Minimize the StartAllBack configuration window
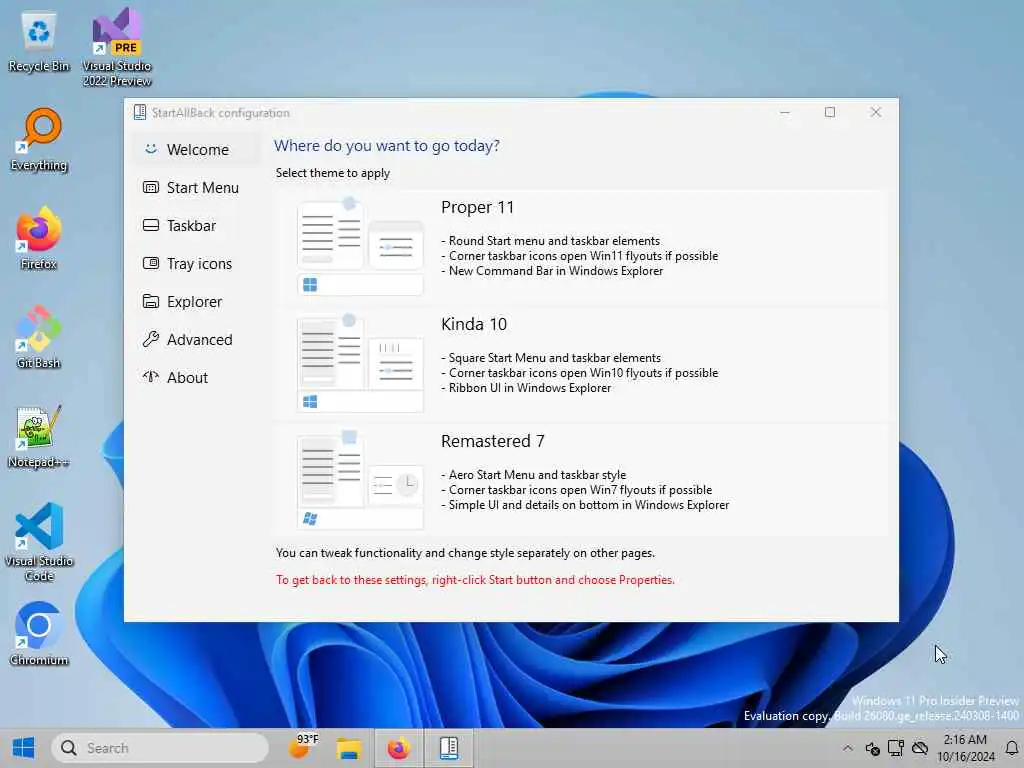The height and width of the screenshot is (768, 1024). pyautogui.click(x=785, y=112)
